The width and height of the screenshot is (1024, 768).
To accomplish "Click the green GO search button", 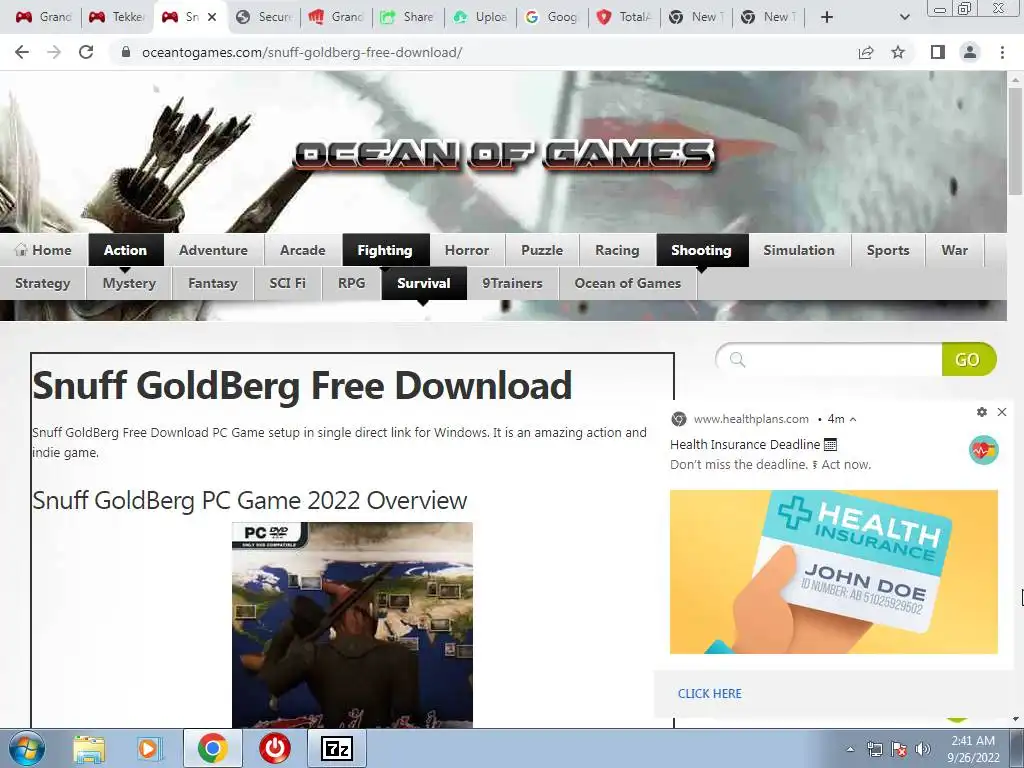I will coord(968,359).
